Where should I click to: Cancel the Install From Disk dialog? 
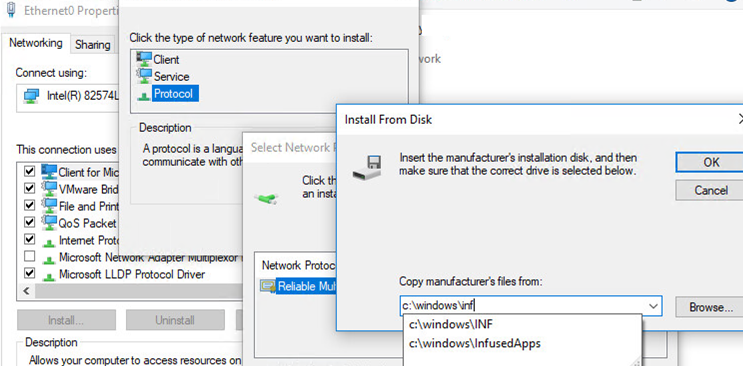710,191
